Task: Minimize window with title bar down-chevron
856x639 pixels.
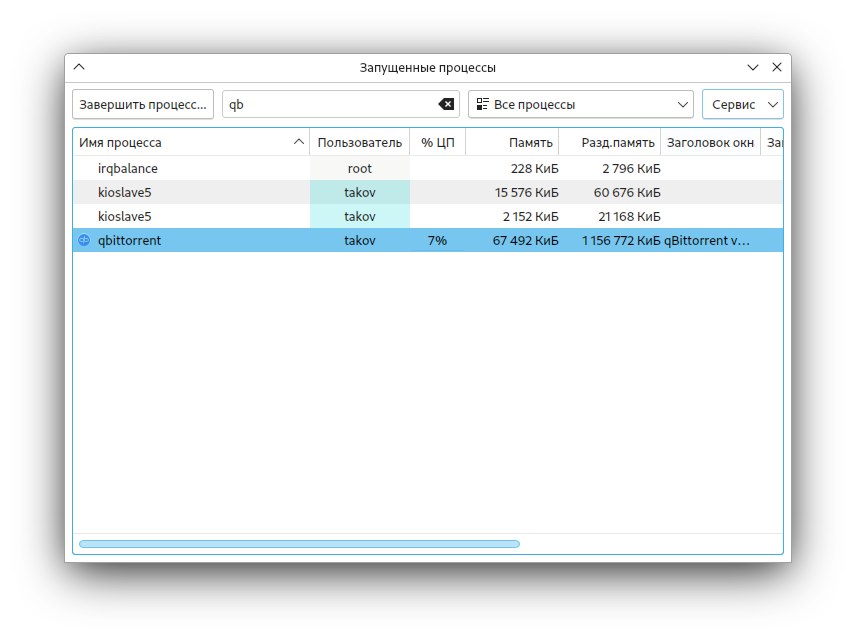Action: coord(753,67)
